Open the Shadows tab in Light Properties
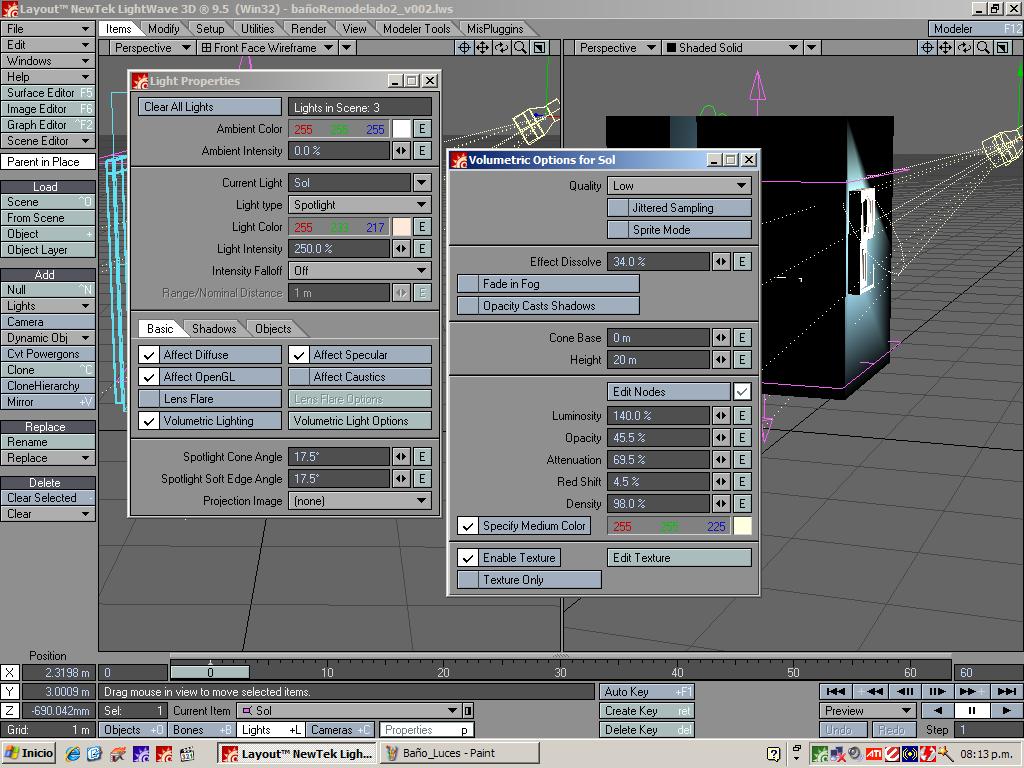 214,329
